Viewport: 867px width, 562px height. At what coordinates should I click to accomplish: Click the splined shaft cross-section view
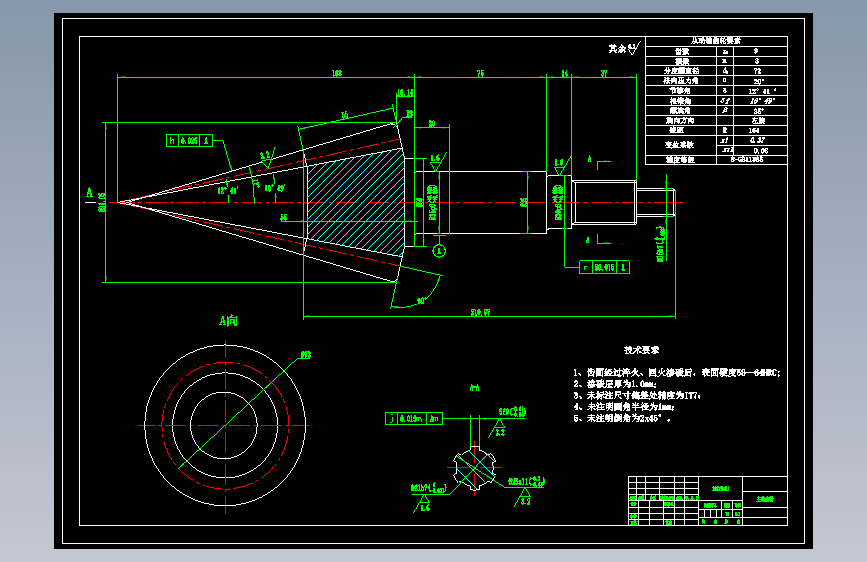click(474, 468)
